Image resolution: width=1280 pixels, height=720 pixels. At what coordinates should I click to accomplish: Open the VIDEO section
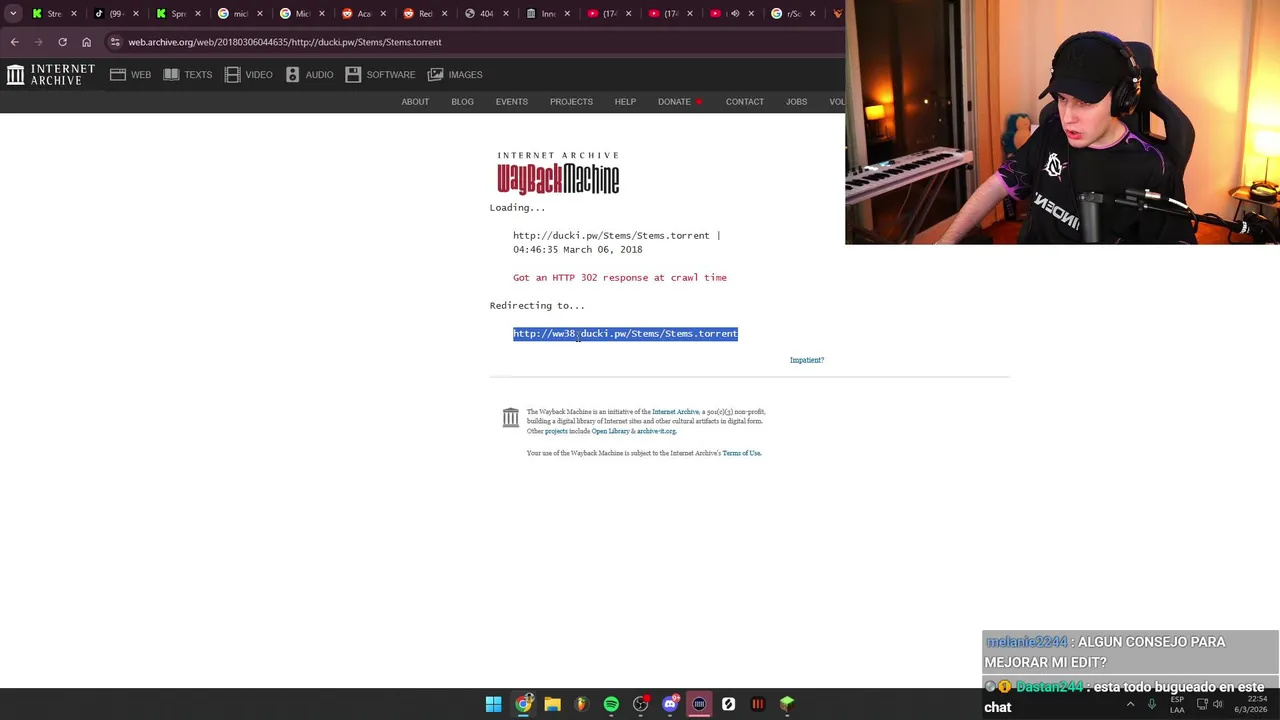pyautogui.click(x=249, y=75)
